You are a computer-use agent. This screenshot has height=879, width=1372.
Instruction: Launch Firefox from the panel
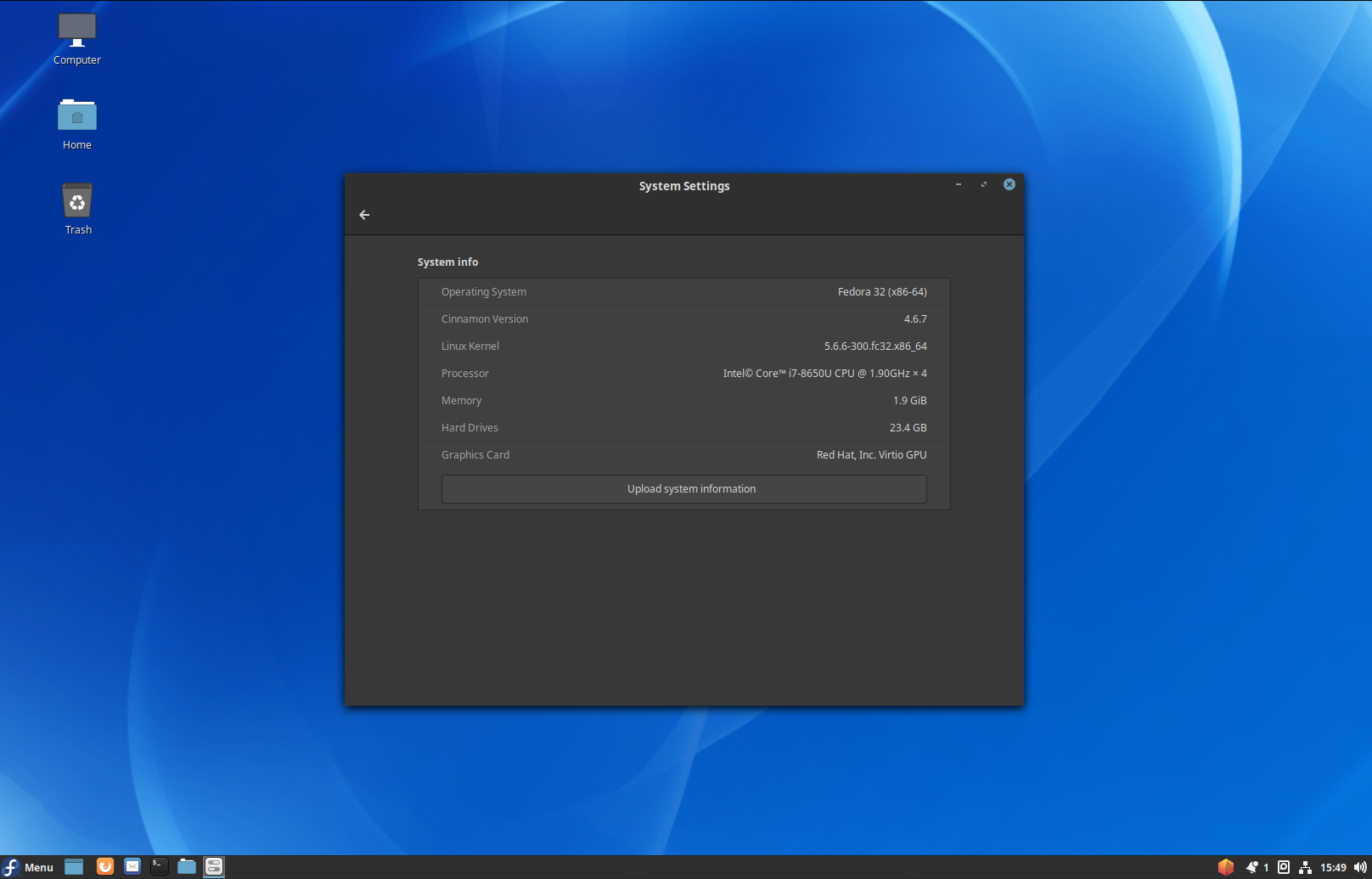[105, 867]
